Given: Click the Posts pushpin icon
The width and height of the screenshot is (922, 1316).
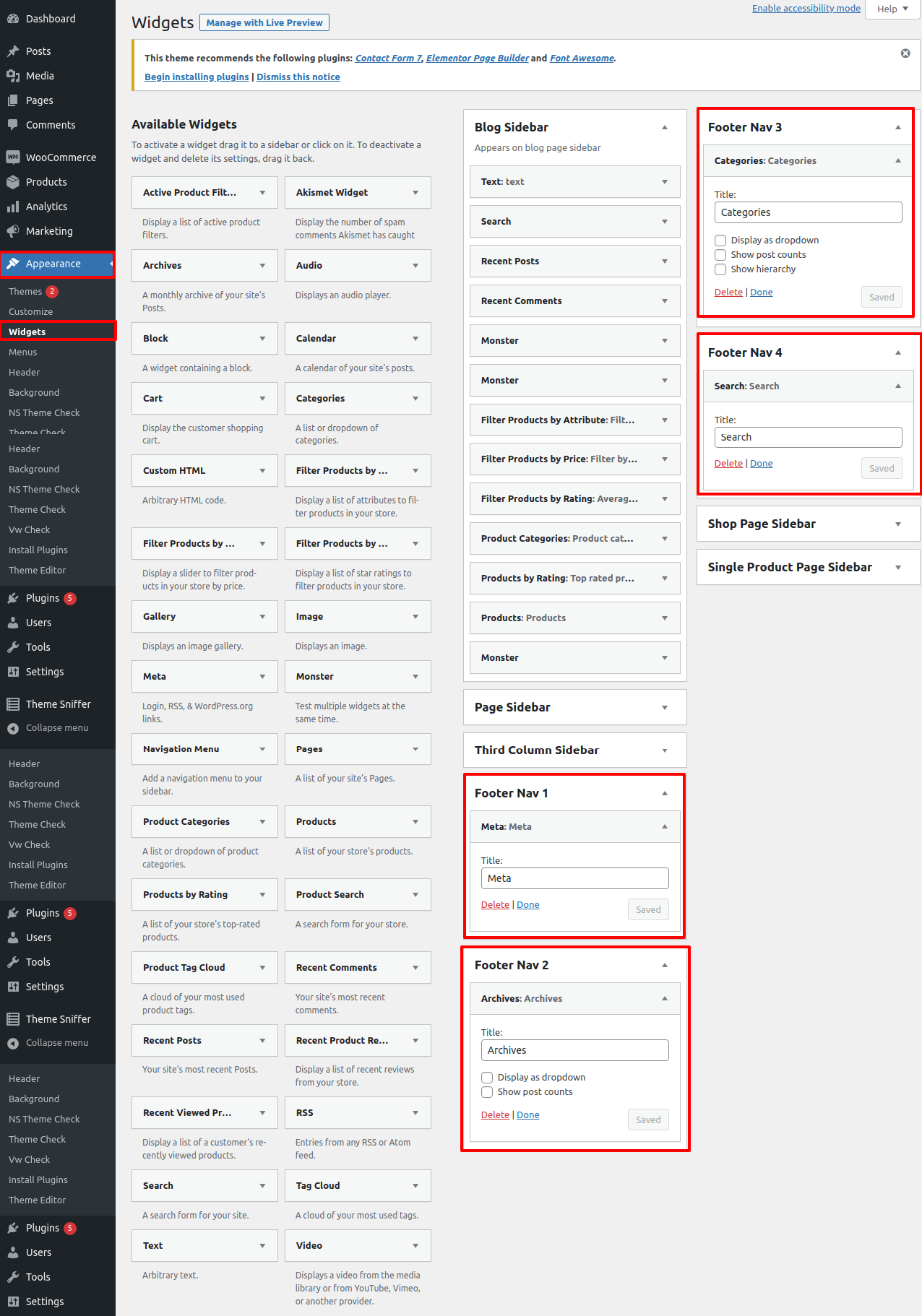Looking at the screenshot, I should point(13,51).
